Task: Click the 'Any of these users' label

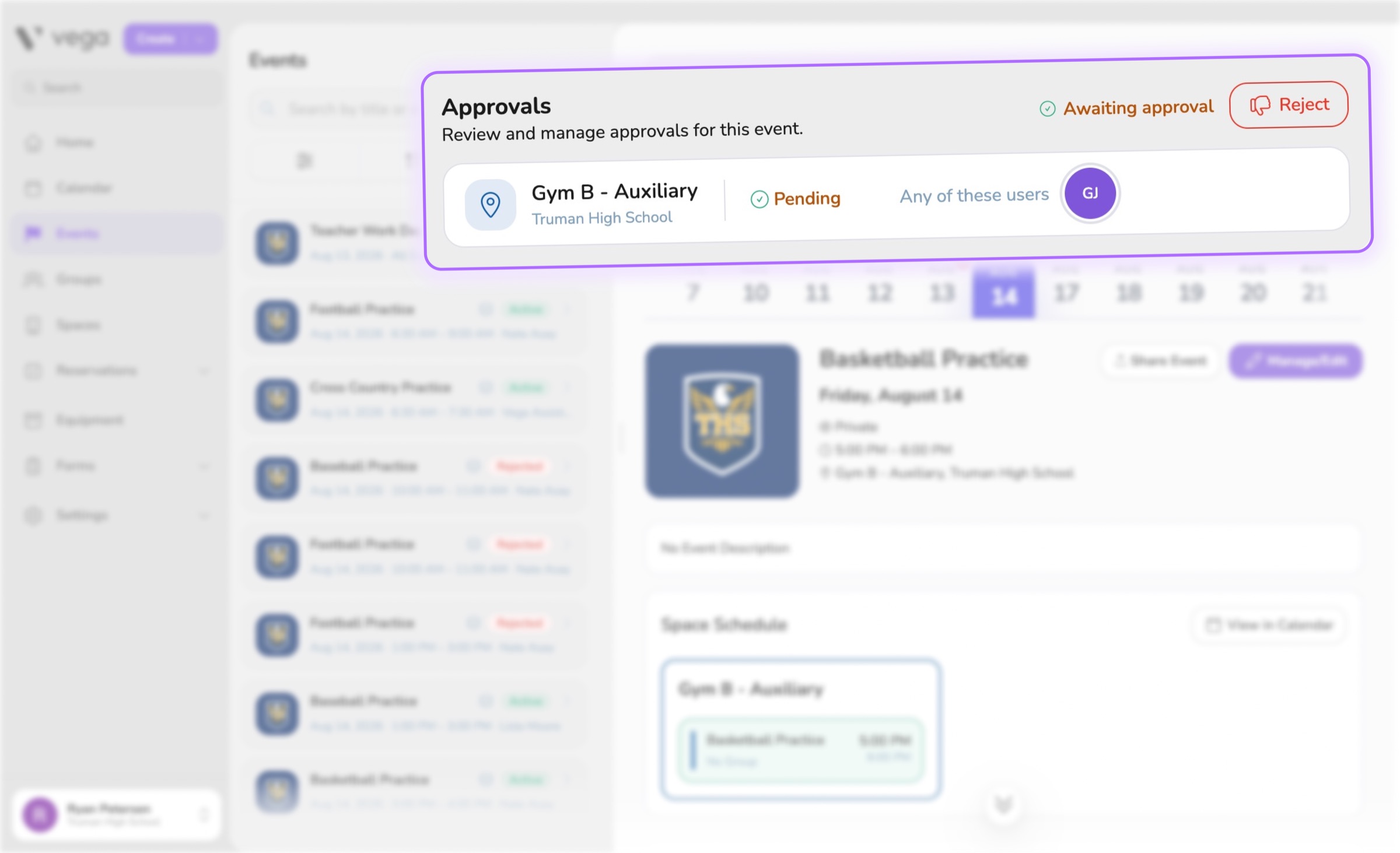Action: coord(974,195)
